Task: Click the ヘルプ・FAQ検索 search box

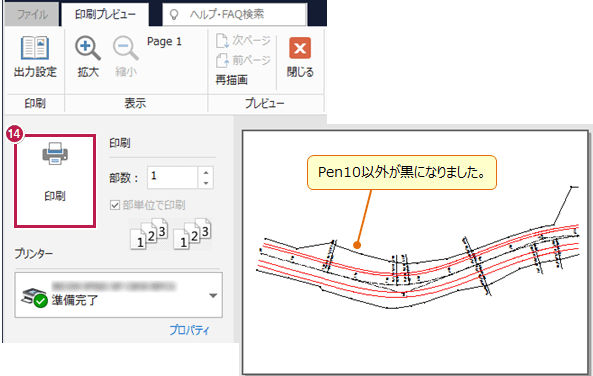Action: (234, 15)
